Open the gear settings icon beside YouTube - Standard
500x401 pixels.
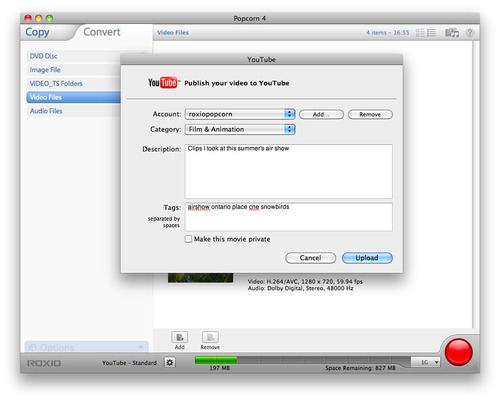click(x=170, y=362)
